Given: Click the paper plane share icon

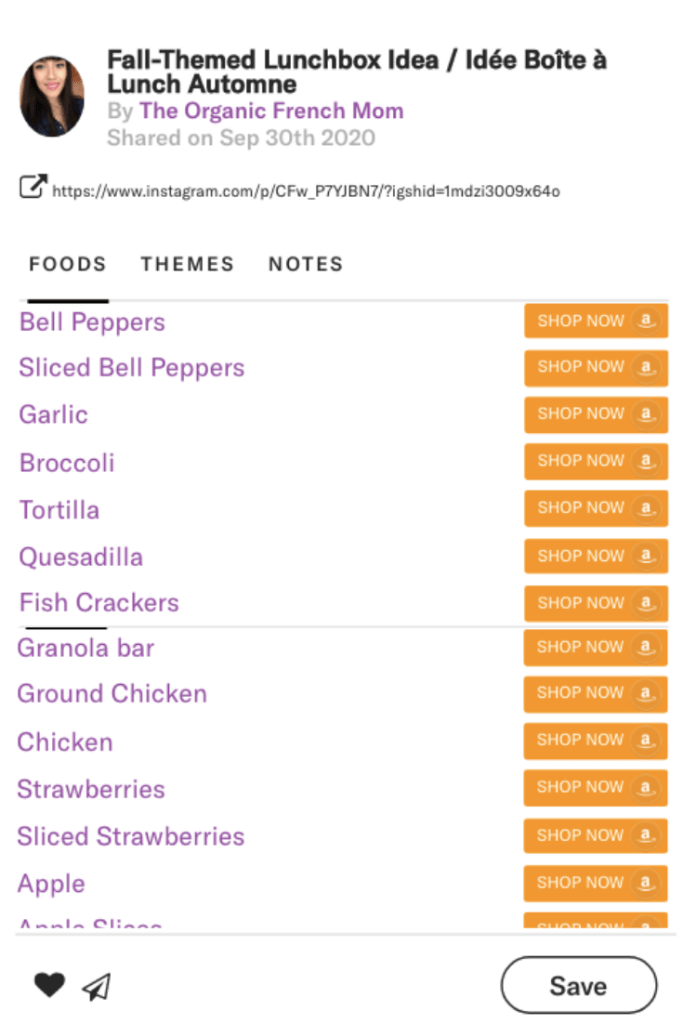Looking at the screenshot, I should pos(96,987).
